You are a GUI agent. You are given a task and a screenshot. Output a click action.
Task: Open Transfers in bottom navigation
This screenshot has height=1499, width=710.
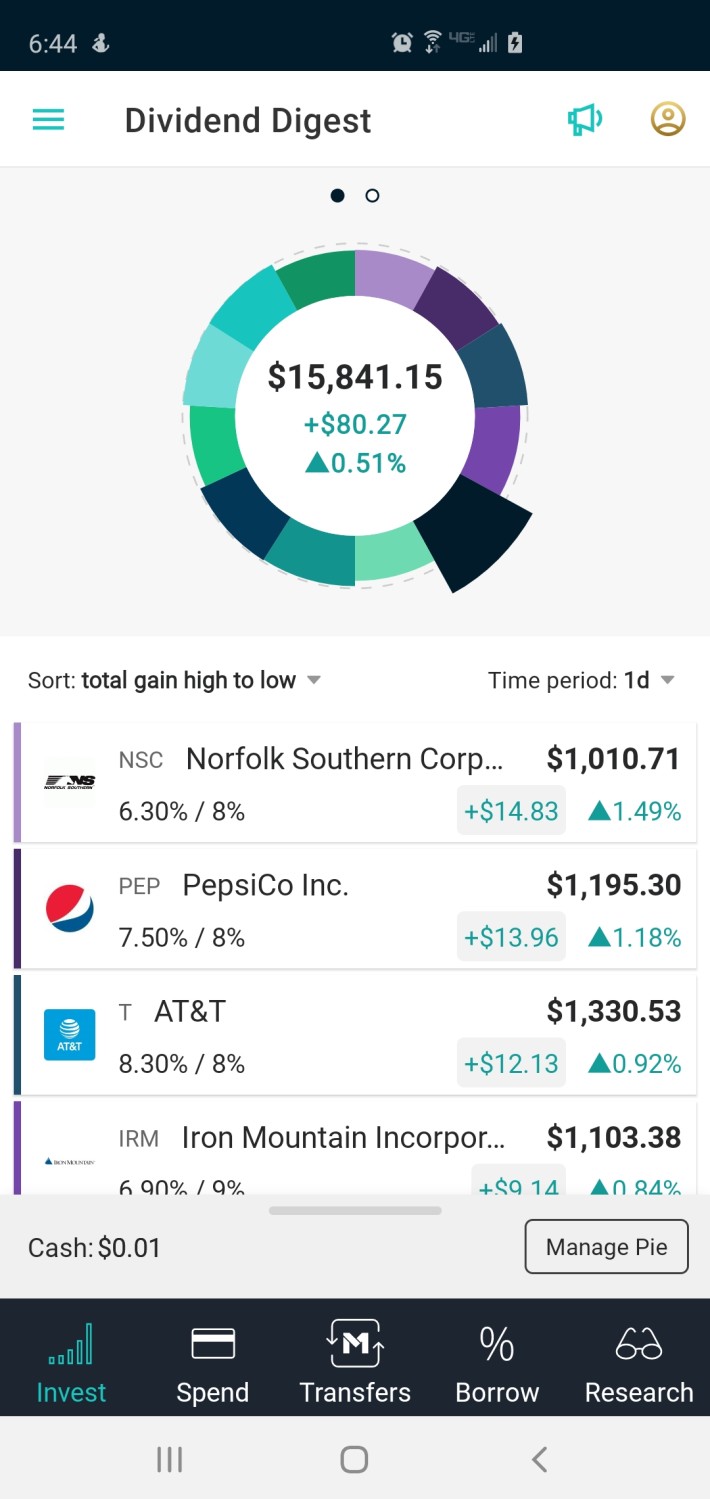point(355,1362)
